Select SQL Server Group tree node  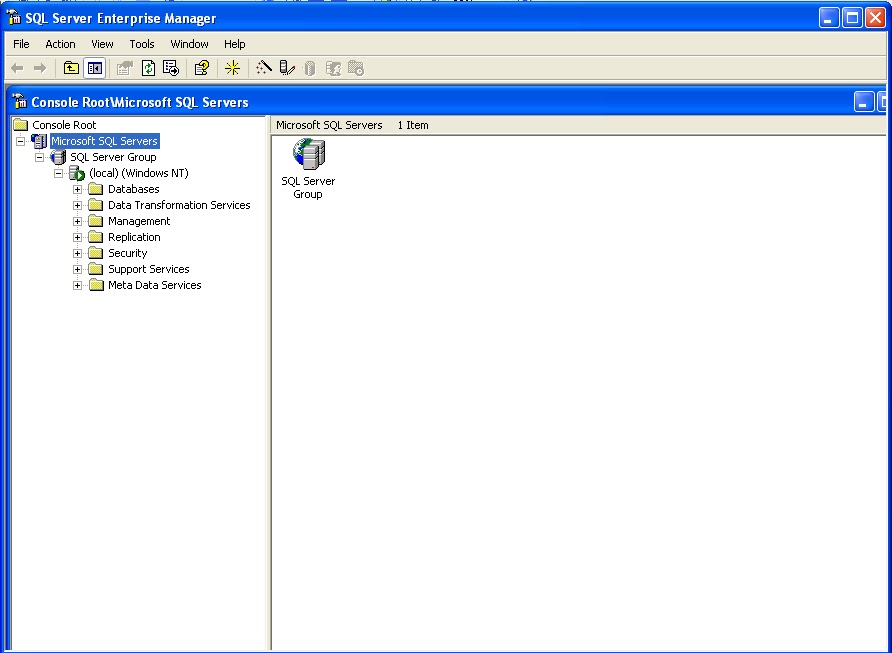pyautogui.click(x=113, y=157)
